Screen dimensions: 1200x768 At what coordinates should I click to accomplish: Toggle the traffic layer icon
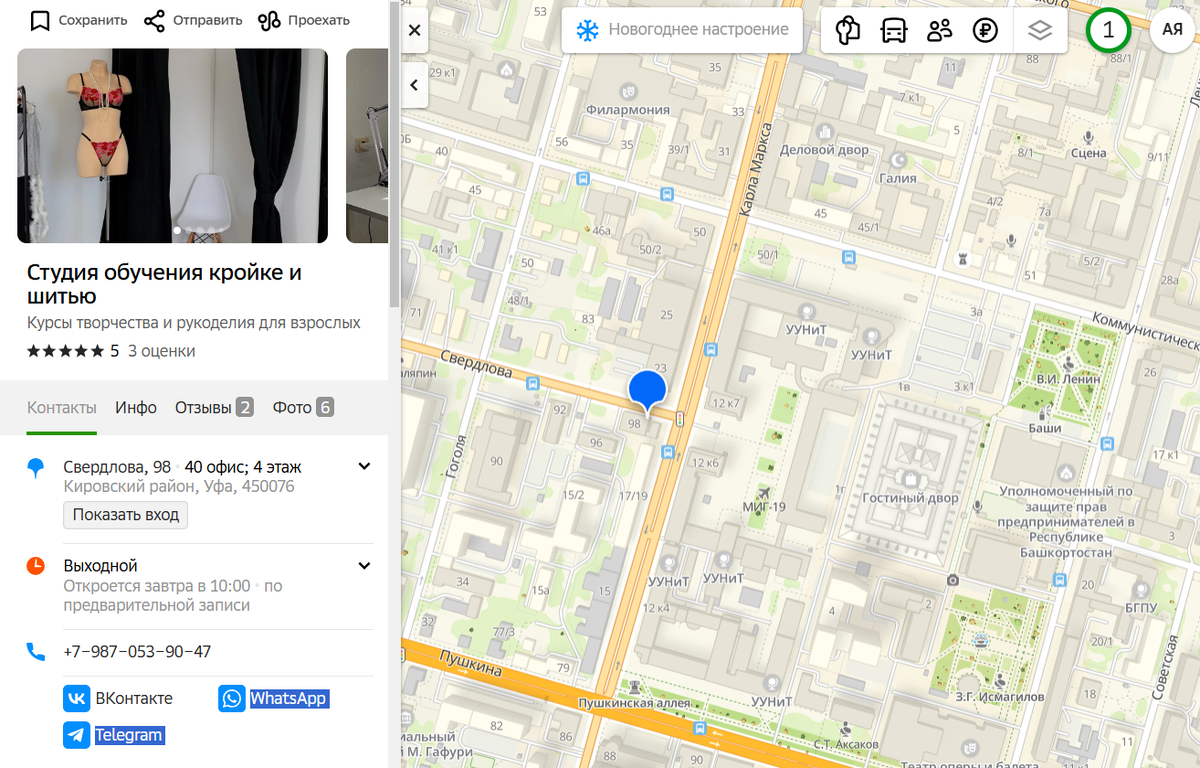[847, 30]
